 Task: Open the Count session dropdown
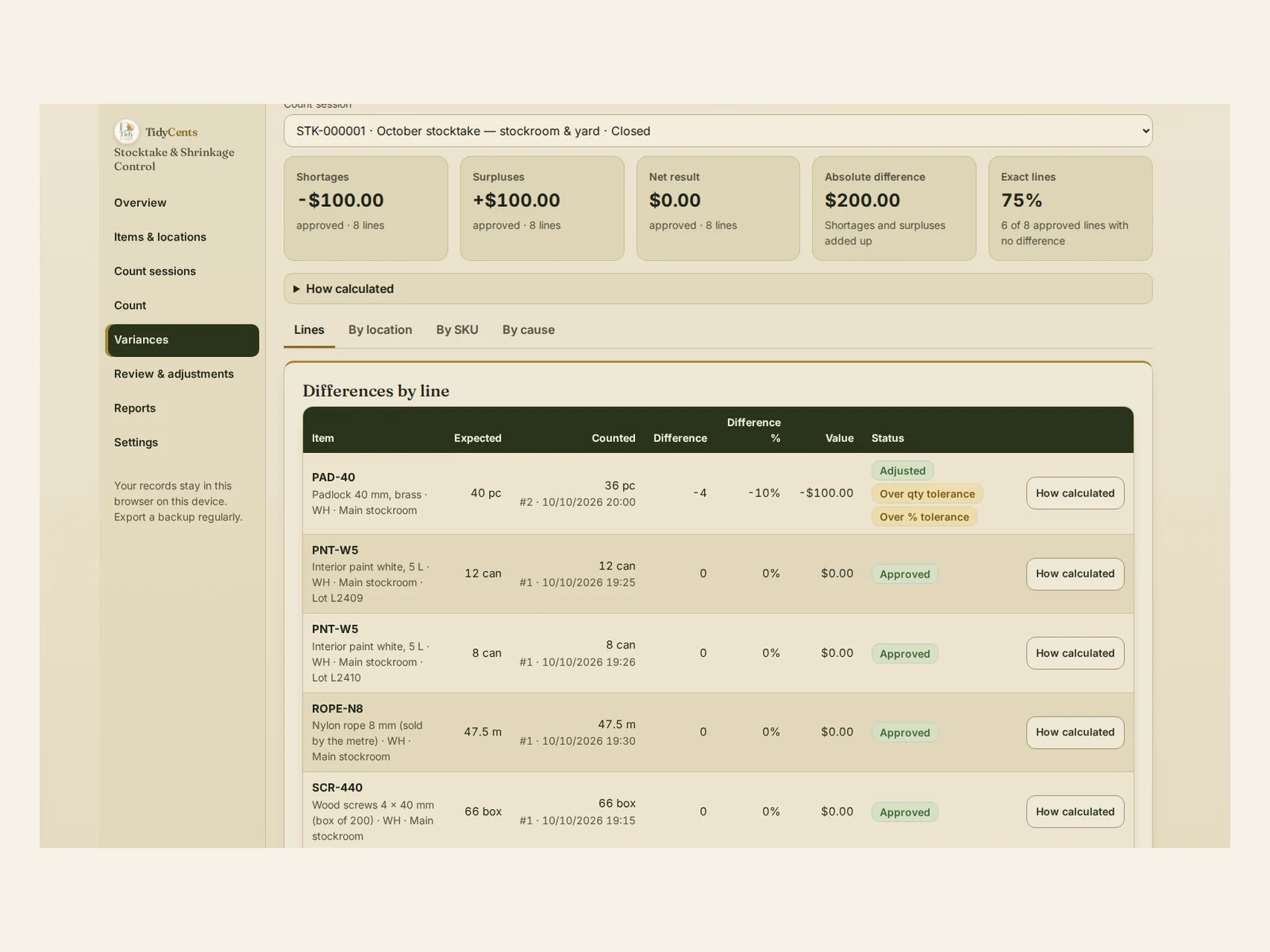[718, 131]
